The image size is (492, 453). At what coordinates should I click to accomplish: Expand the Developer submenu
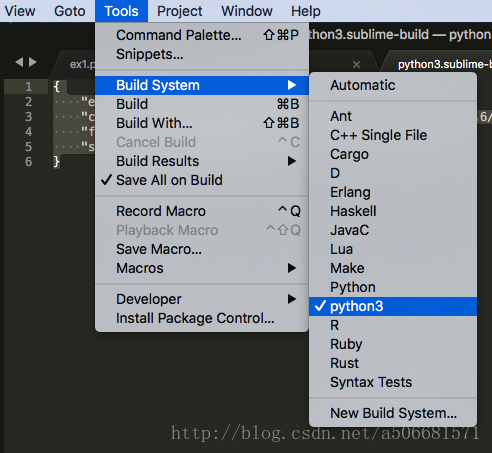click(x=202, y=299)
